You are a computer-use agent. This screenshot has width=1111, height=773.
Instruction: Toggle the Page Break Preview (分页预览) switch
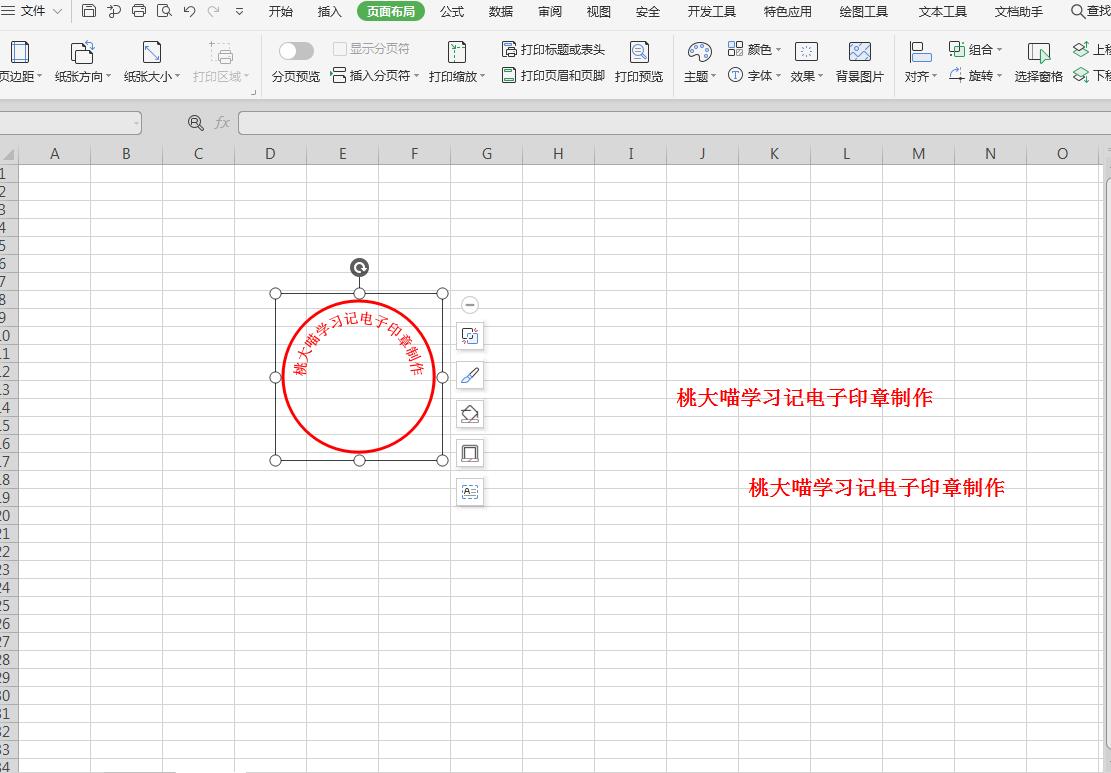point(296,51)
